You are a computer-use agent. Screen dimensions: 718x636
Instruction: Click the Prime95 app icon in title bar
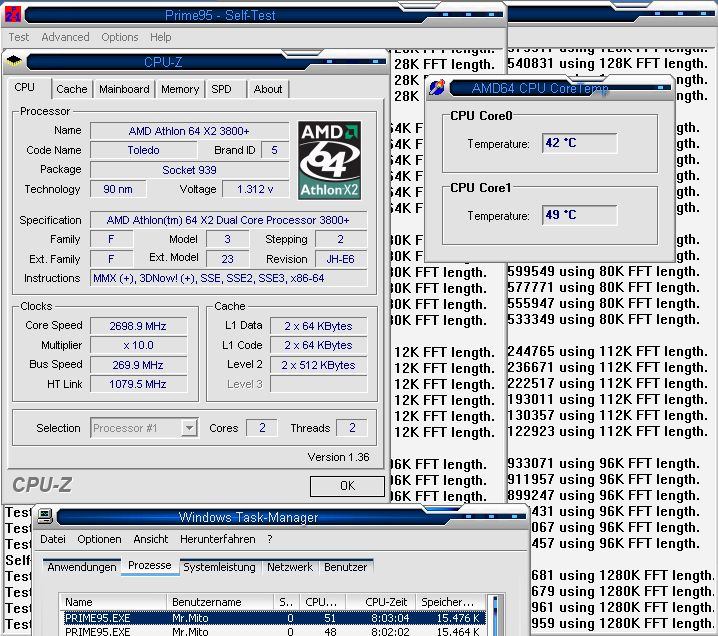pos(12,15)
